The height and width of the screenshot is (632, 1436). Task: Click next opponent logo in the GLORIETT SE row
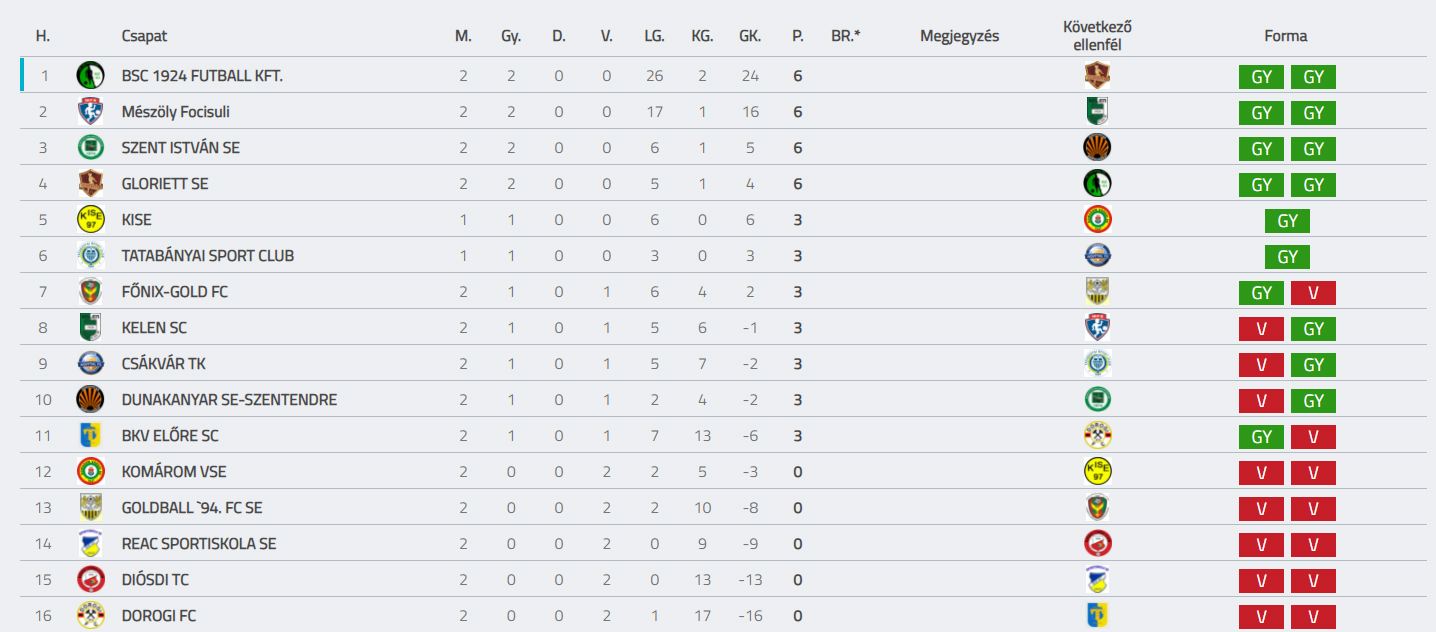pyautogui.click(x=1097, y=183)
